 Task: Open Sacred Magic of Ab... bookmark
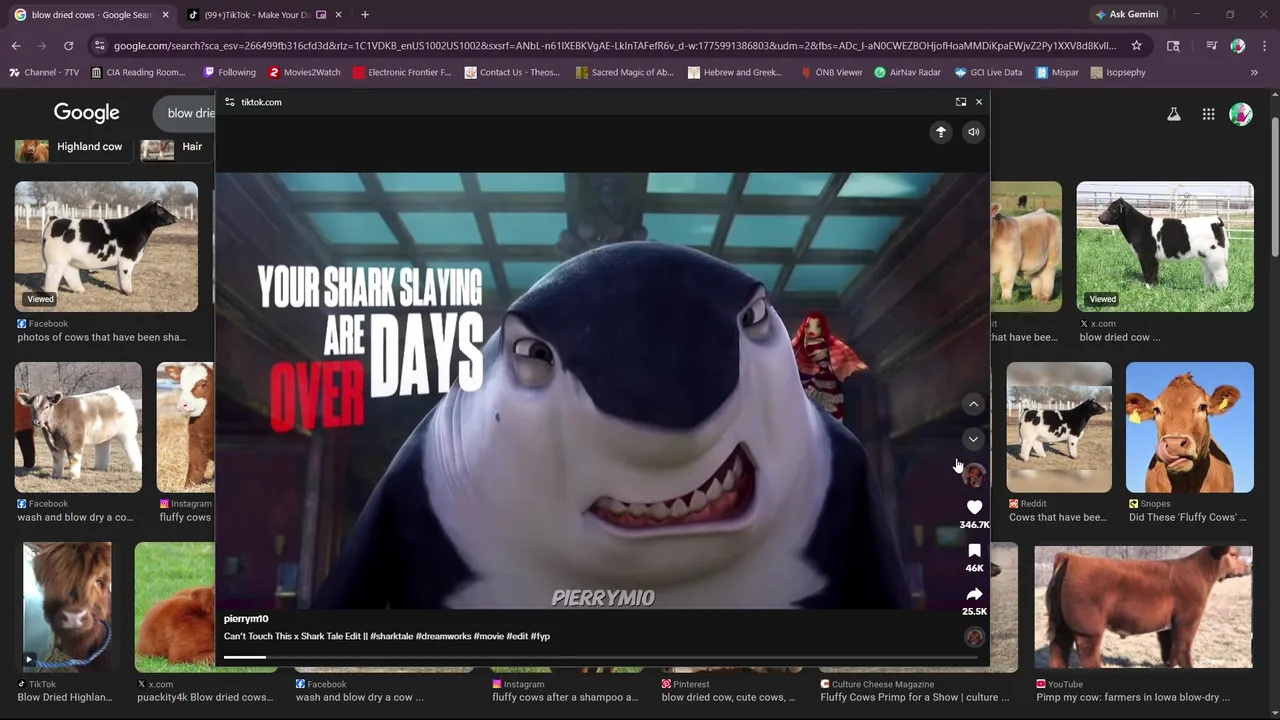point(625,72)
